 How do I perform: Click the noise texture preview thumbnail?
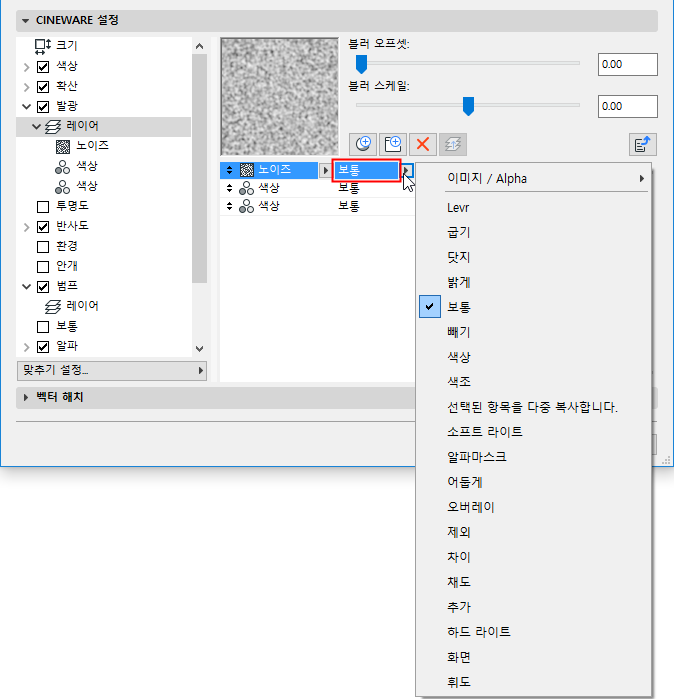(x=279, y=96)
